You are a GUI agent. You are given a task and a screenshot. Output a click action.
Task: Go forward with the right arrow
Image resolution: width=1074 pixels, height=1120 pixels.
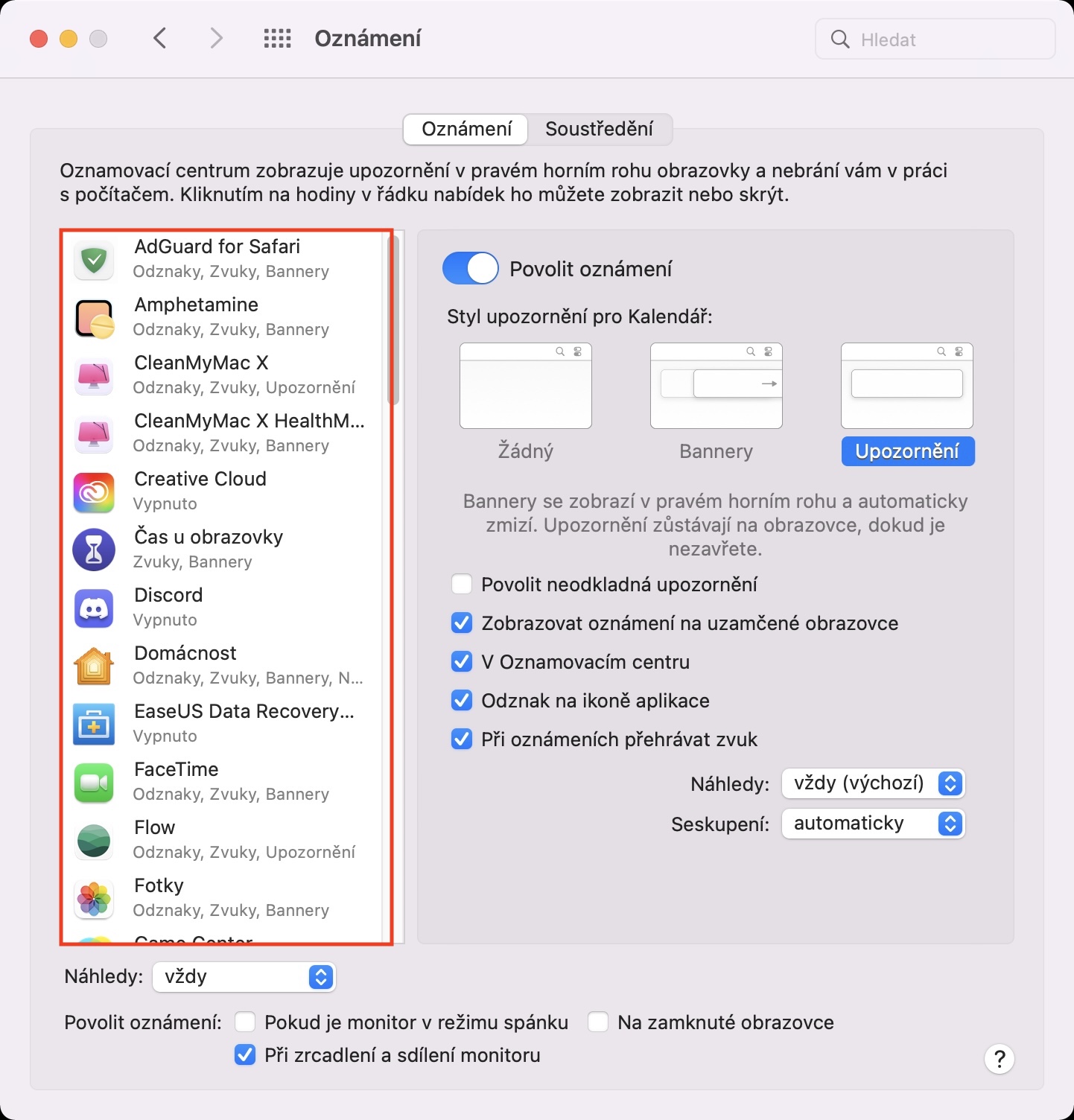click(216, 38)
